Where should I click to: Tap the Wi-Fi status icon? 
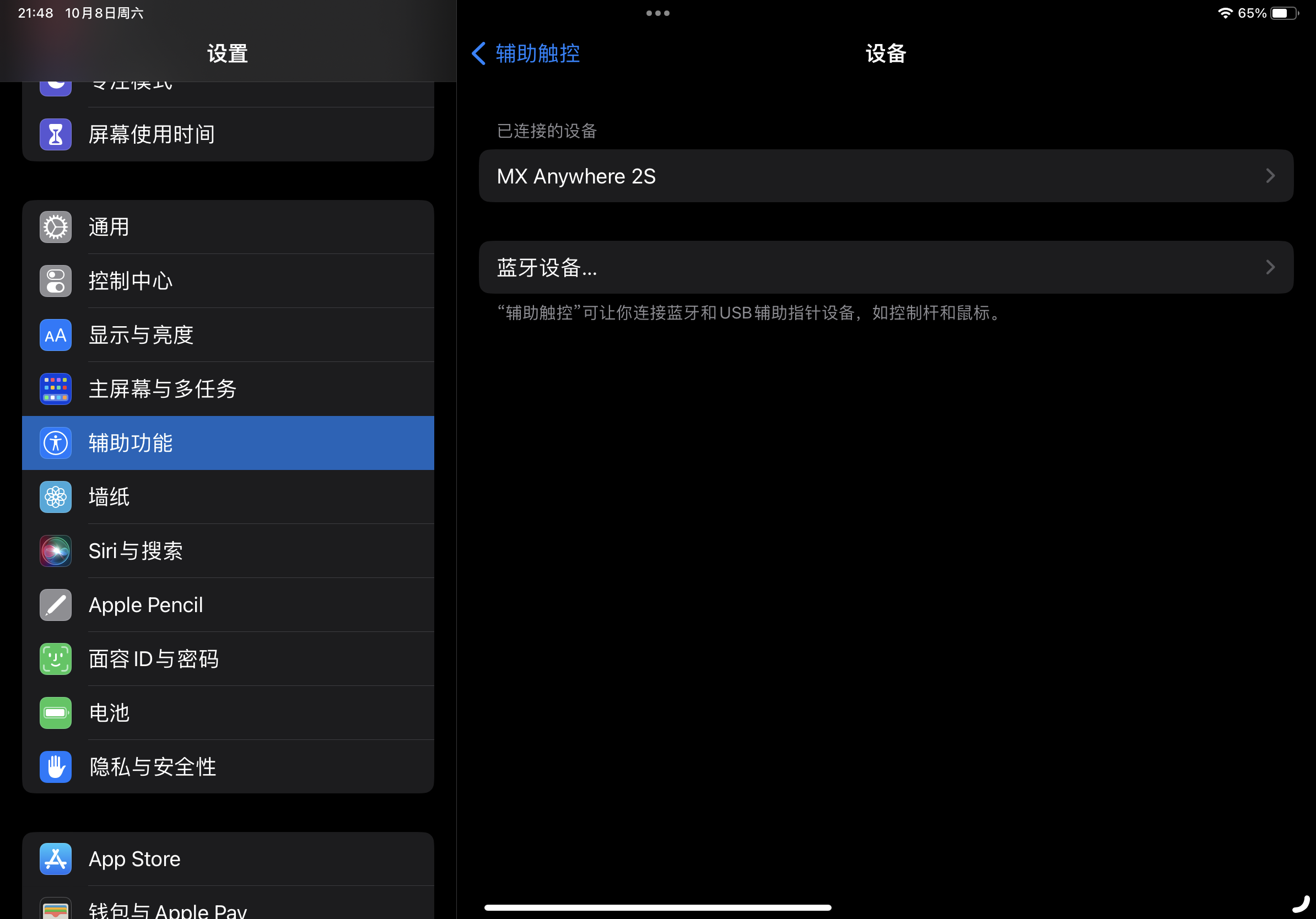1225,13
